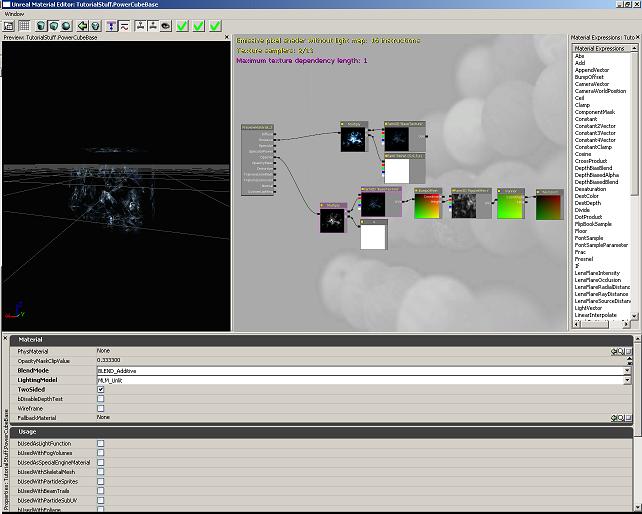Screen dimensions: 642x514
Task: Click PhysMaterial row clear box icon
Action: tap(628, 351)
